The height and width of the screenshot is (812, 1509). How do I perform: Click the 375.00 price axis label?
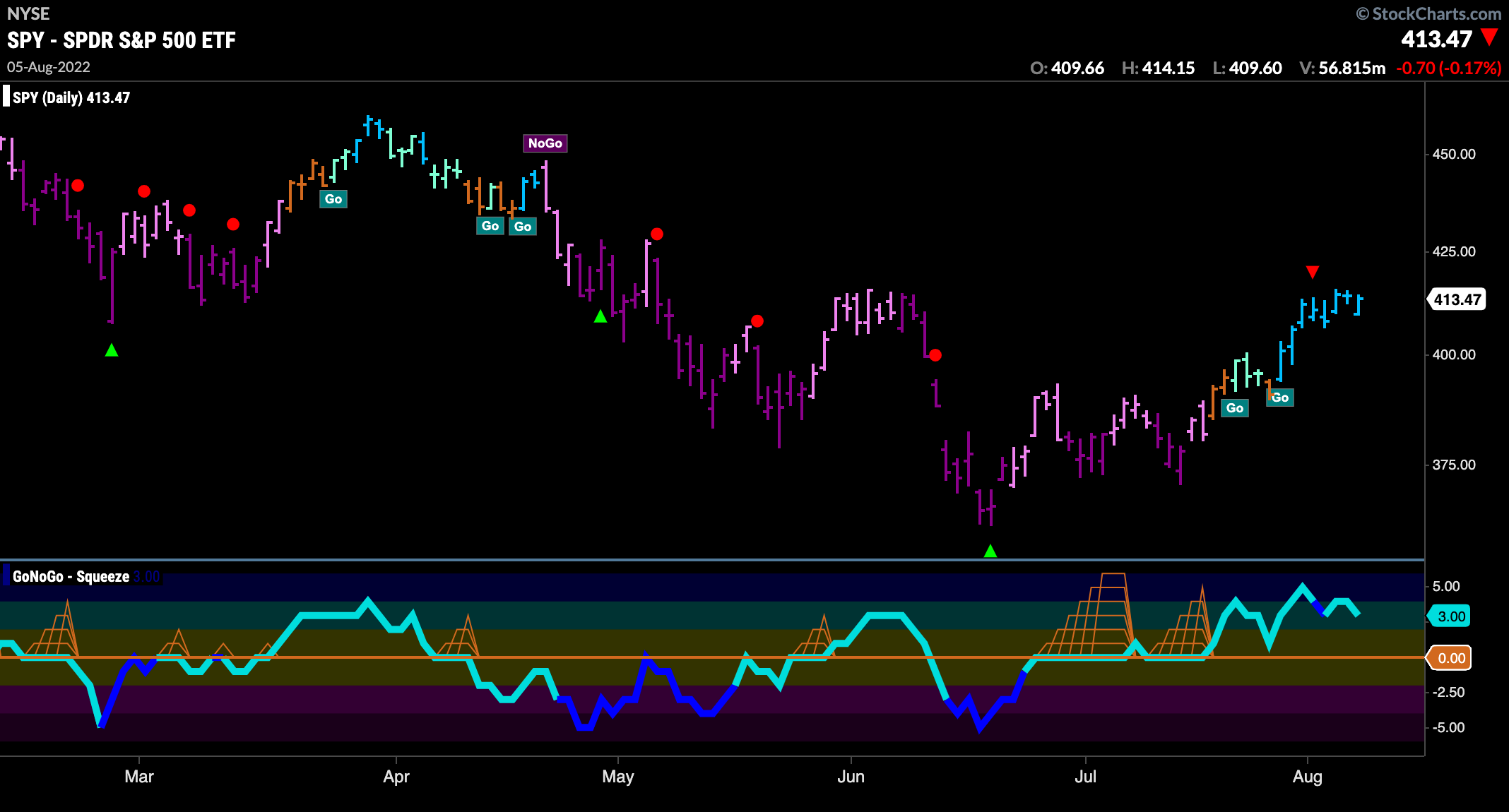[1454, 465]
